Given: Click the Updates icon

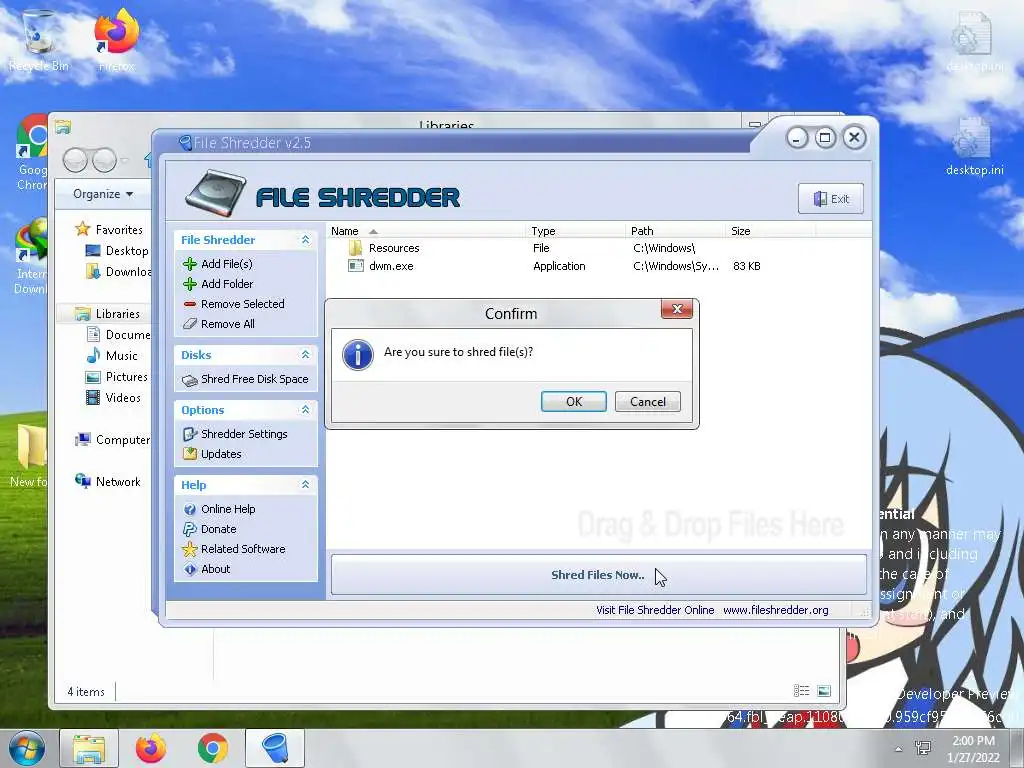Looking at the screenshot, I should [190, 454].
